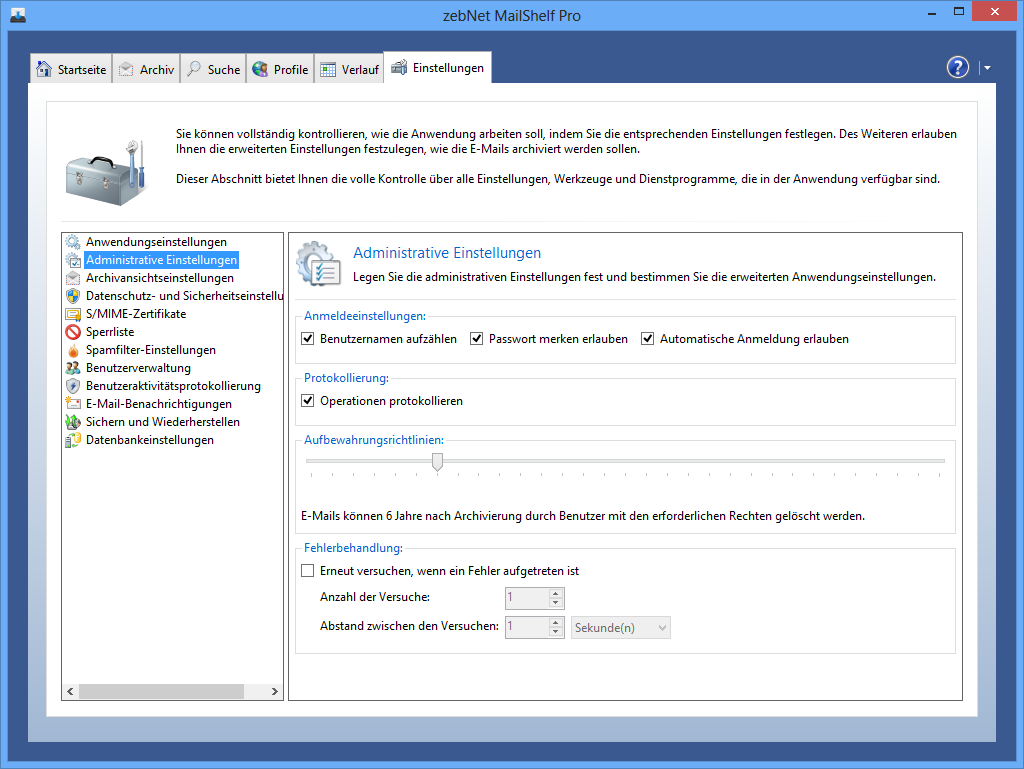The height and width of the screenshot is (769, 1024).
Task: Increase Anzahl der Versuche spinner value
Action: (556, 593)
